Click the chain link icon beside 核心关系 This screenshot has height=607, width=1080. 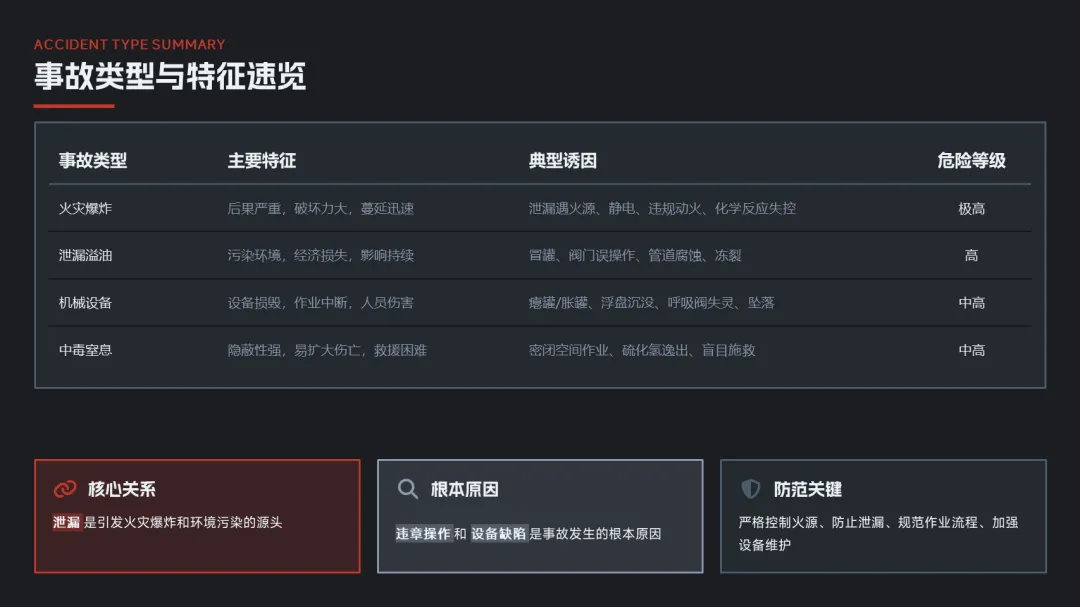[65, 488]
